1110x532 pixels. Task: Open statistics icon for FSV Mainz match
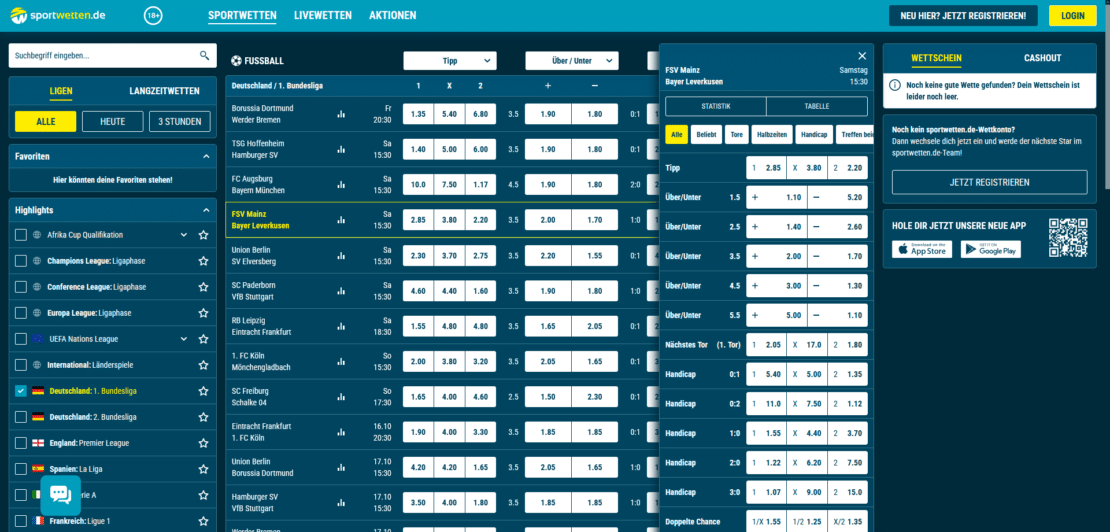click(x=341, y=220)
